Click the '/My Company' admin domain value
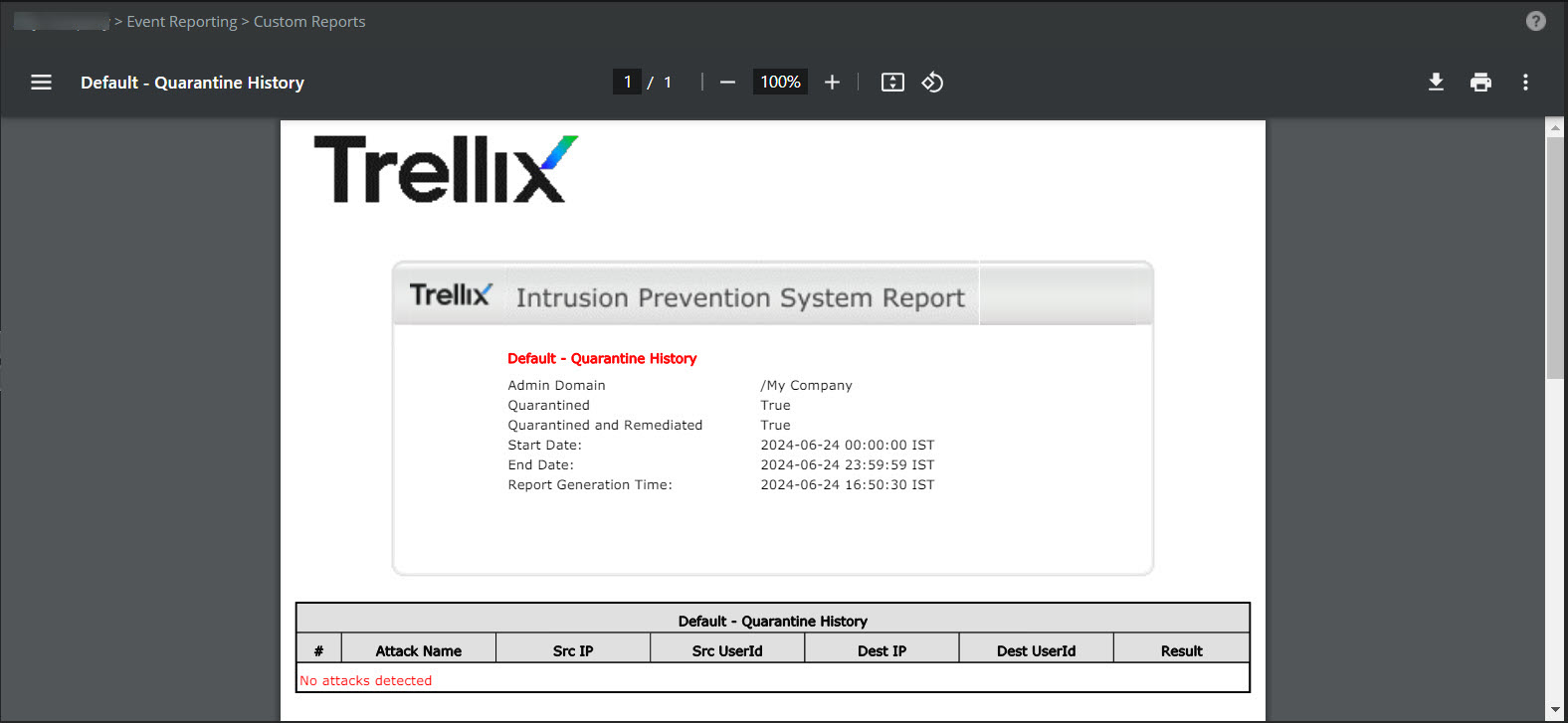Viewport: 1568px width, 723px height. 807,386
